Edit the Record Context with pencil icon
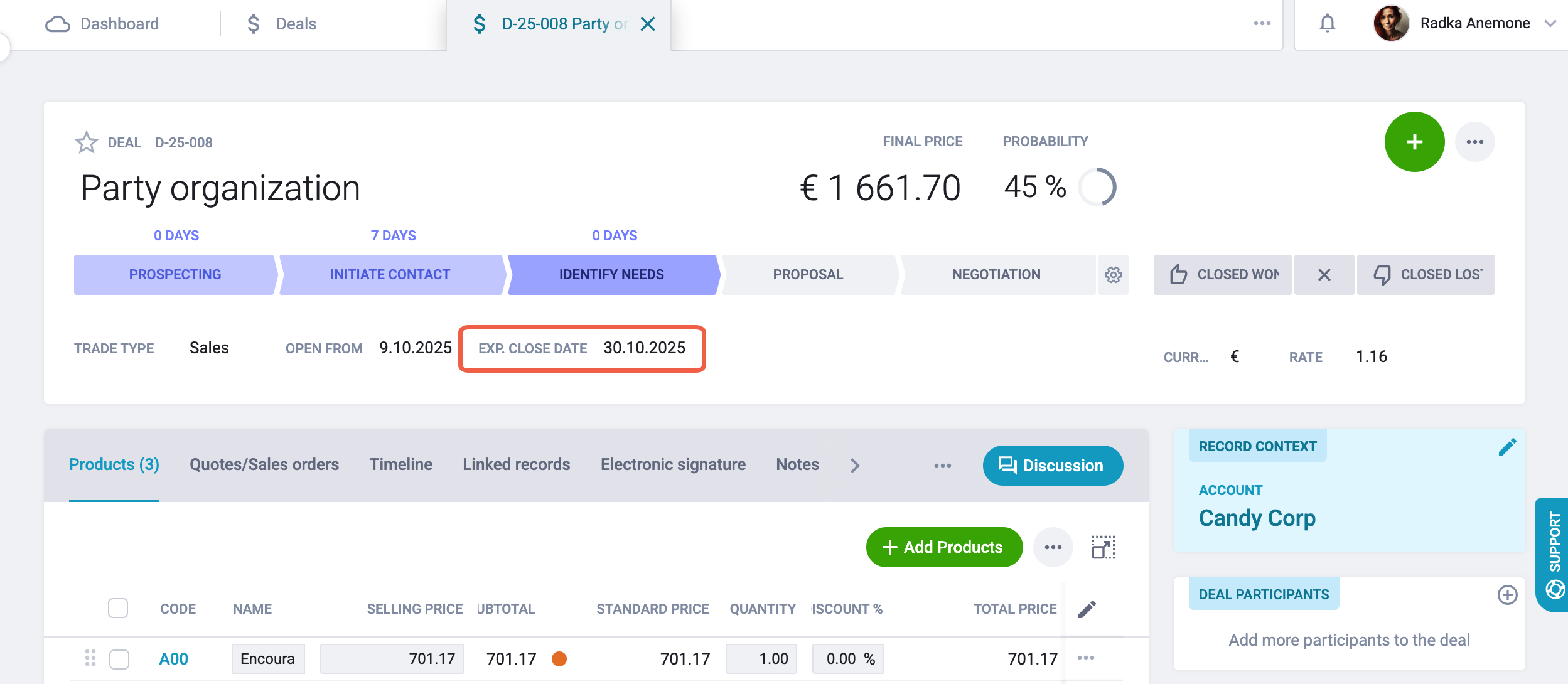The image size is (1568, 684). 1507,447
